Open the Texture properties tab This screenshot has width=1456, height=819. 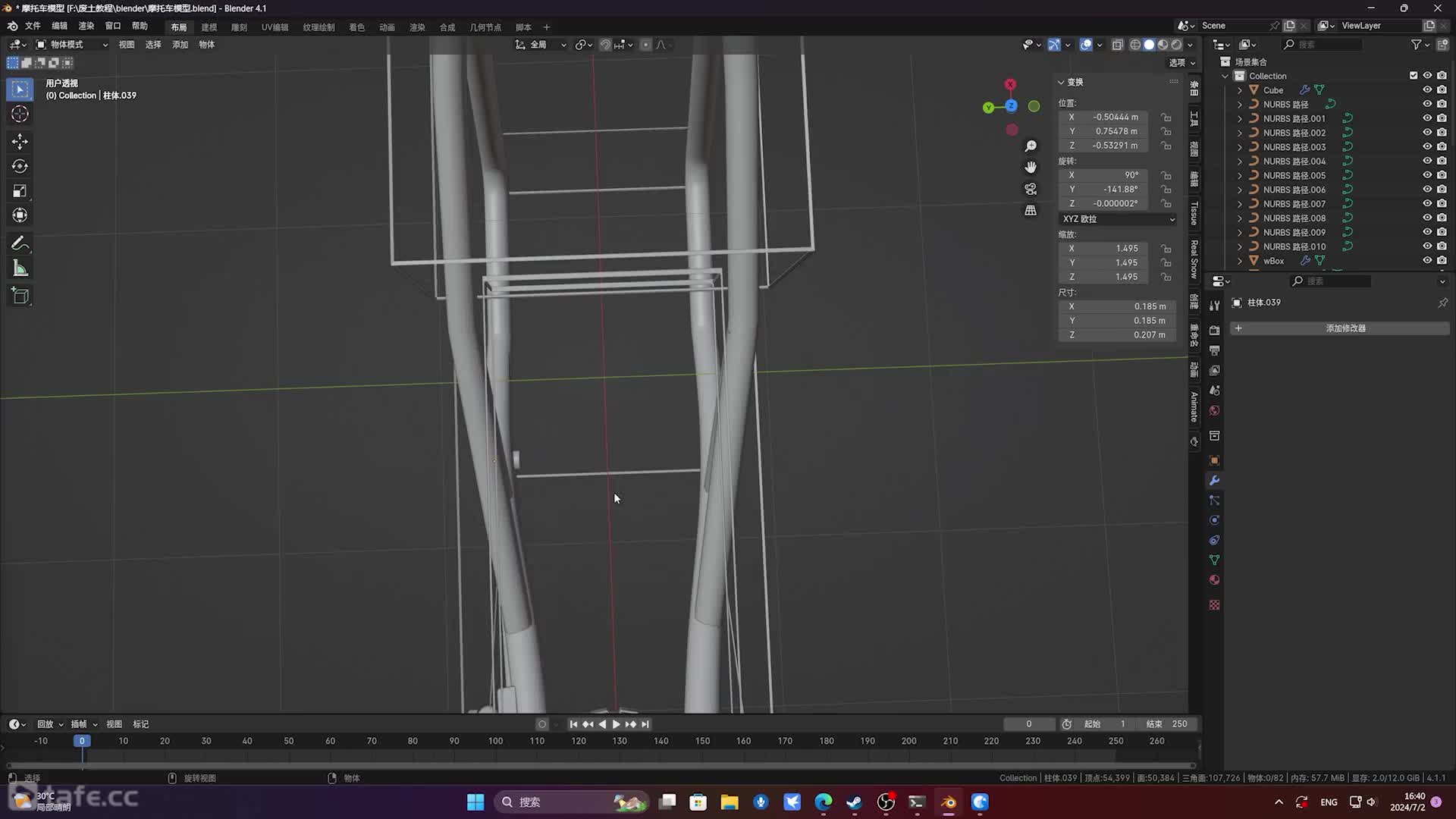tap(1214, 605)
